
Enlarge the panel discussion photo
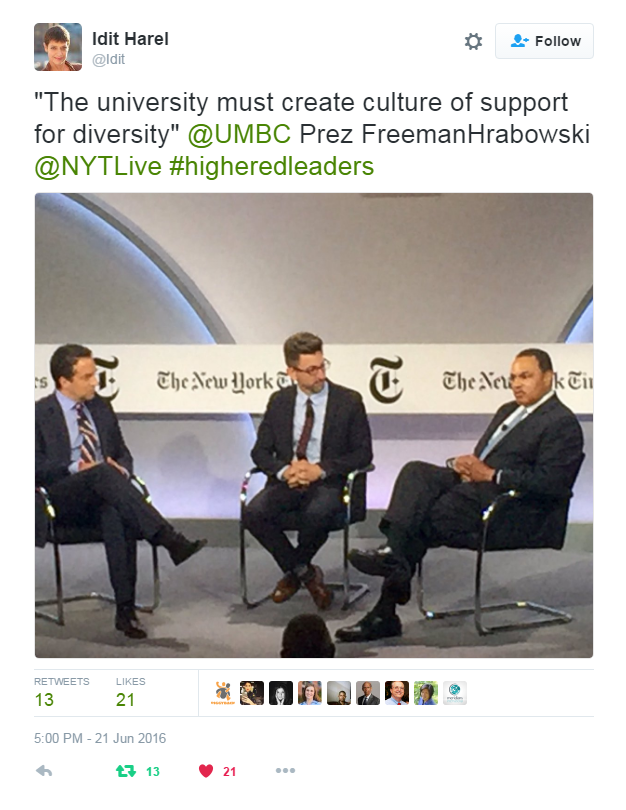pyautogui.click(x=314, y=425)
